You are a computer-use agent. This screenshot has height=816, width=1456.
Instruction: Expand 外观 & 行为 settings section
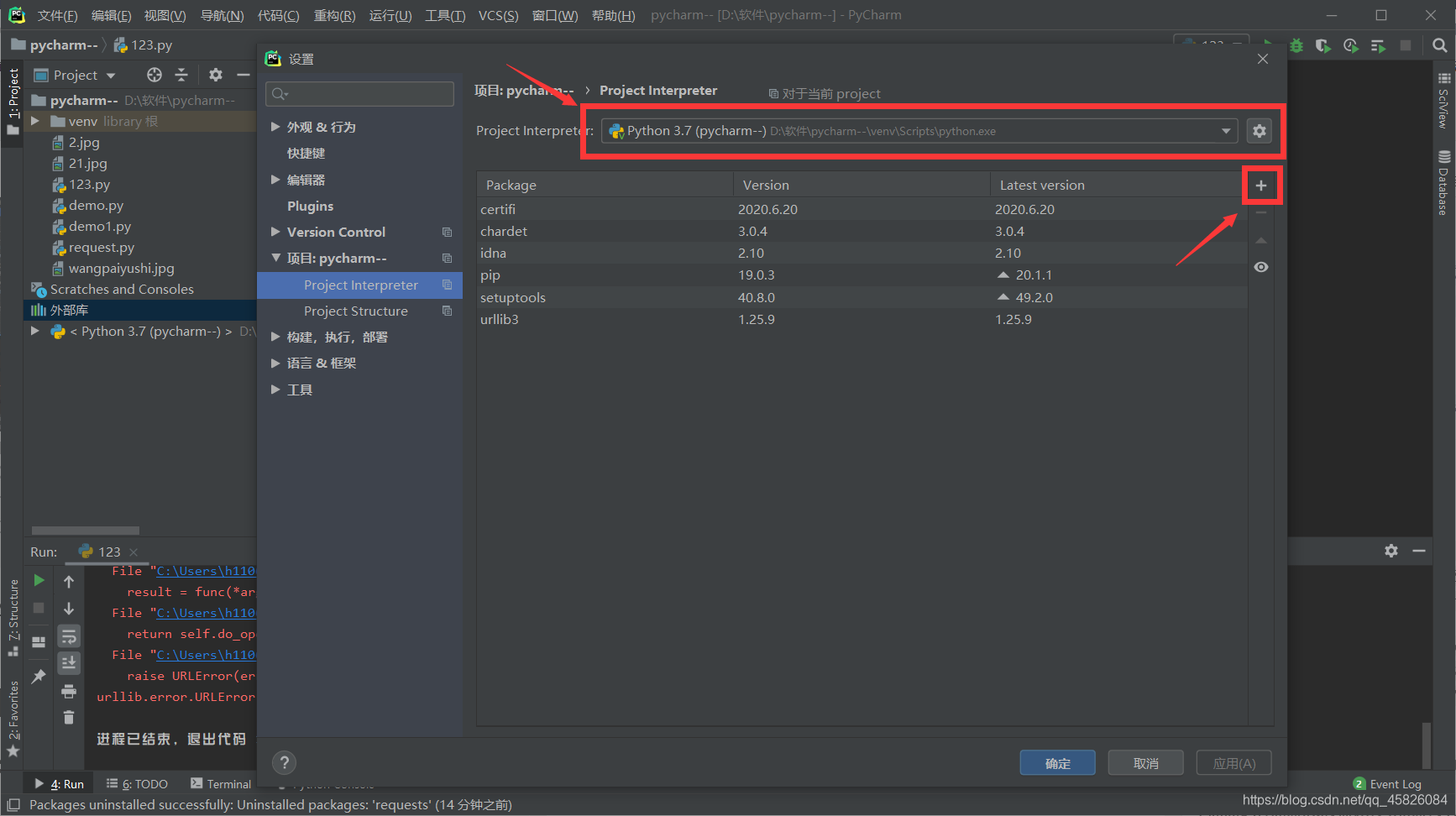click(x=275, y=127)
